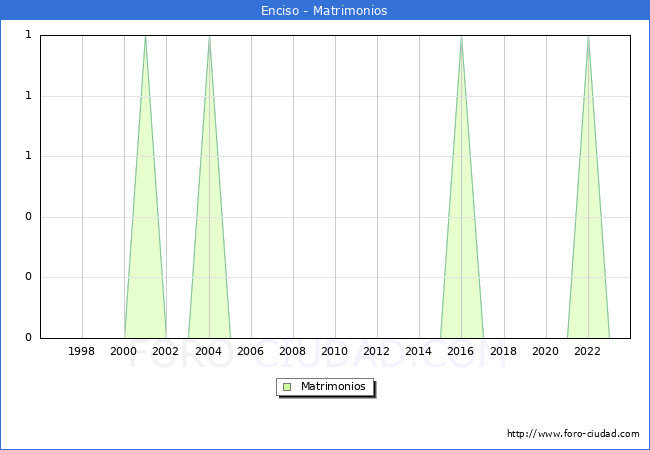The height and width of the screenshot is (450, 650).
Task: Click the green Matrimonios legend swatch
Action: (x=287, y=386)
